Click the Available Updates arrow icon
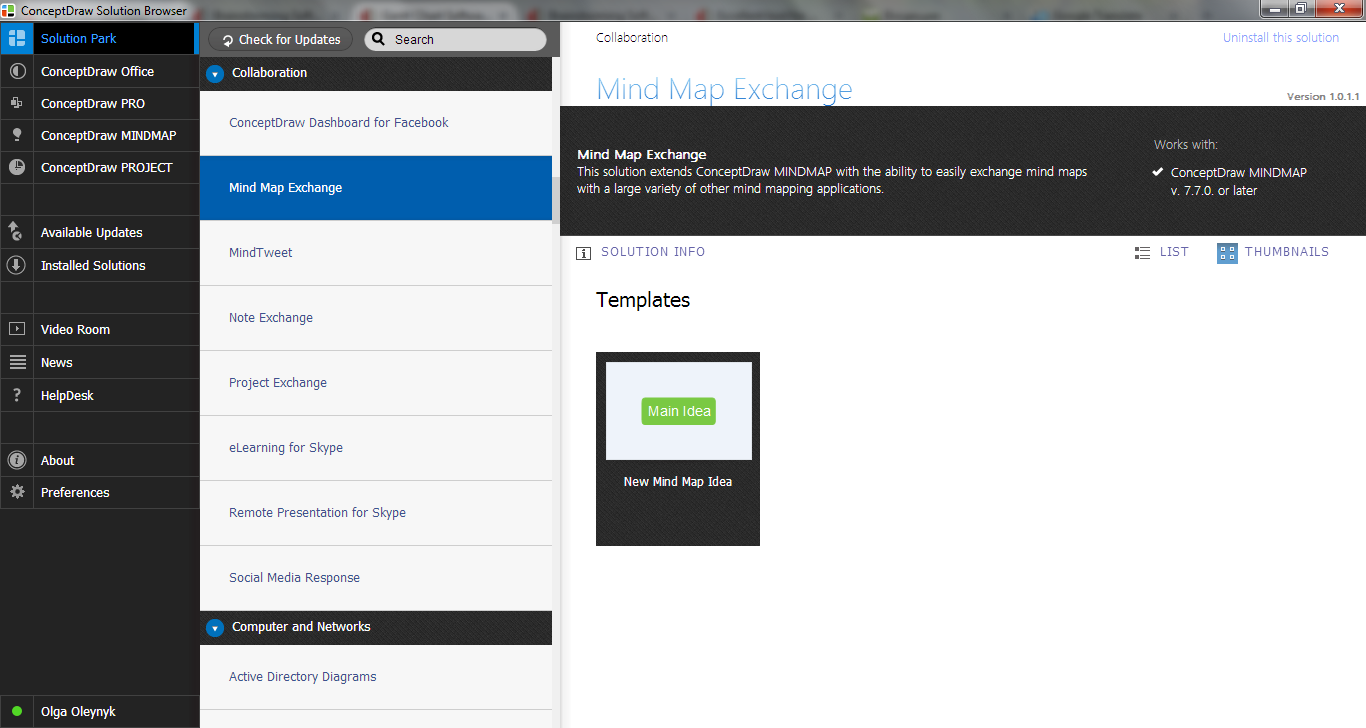 coord(16,233)
